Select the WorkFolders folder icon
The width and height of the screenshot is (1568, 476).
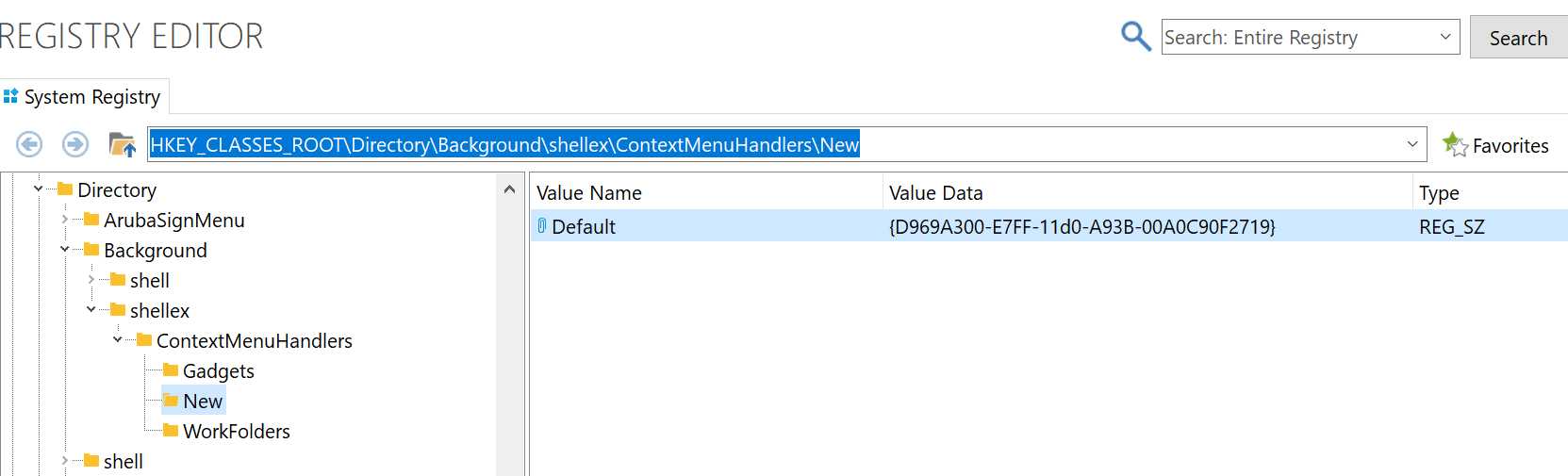pos(171,431)
